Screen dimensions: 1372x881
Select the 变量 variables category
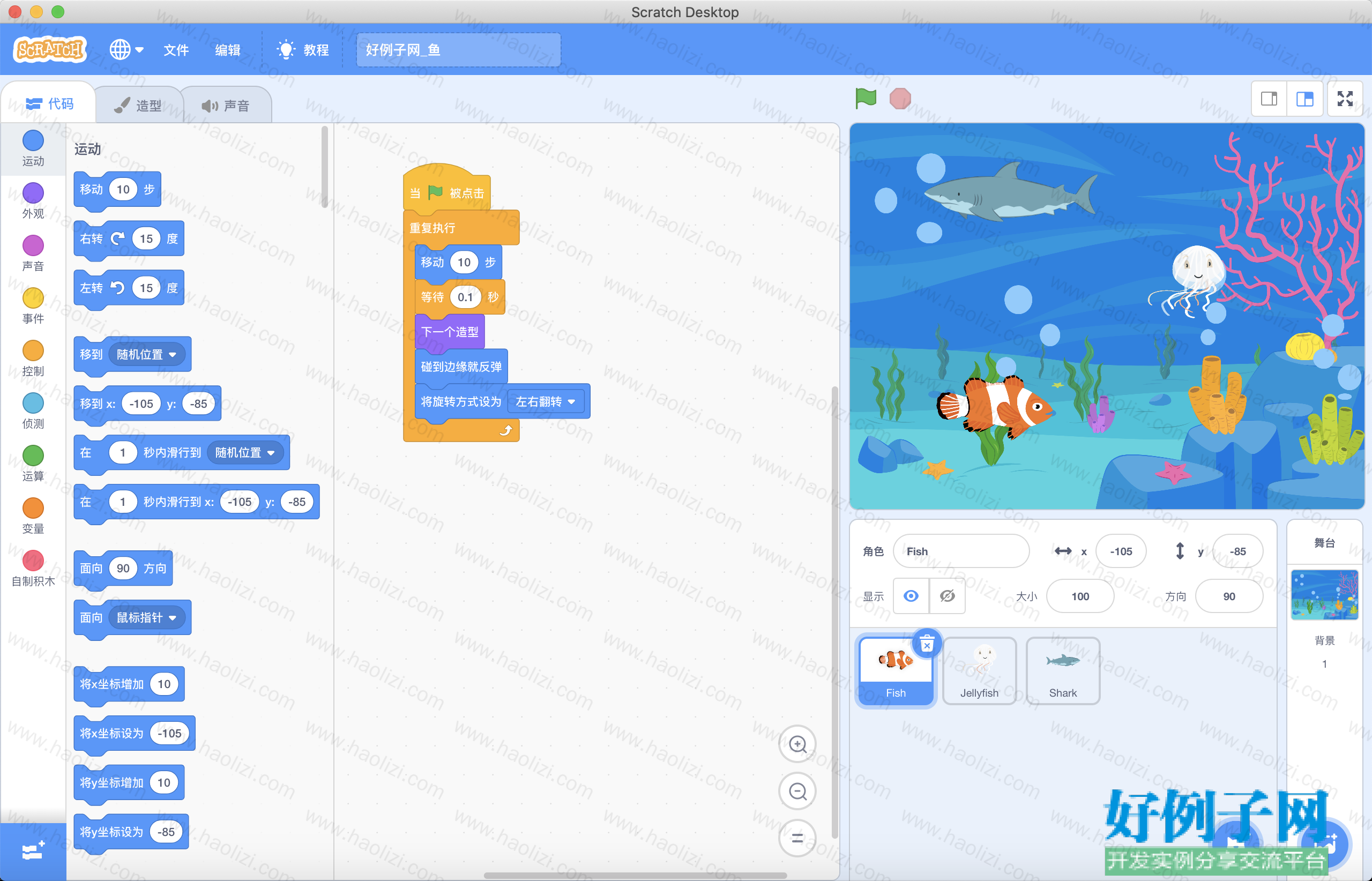click(x=33, y=516)
